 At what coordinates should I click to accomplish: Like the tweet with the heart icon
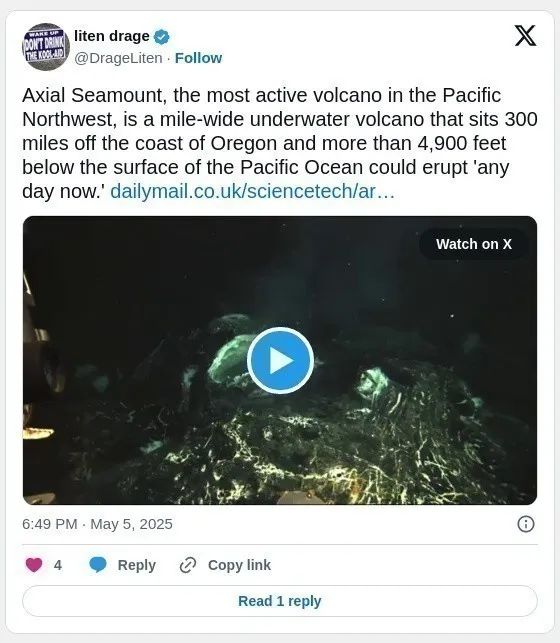34,565
